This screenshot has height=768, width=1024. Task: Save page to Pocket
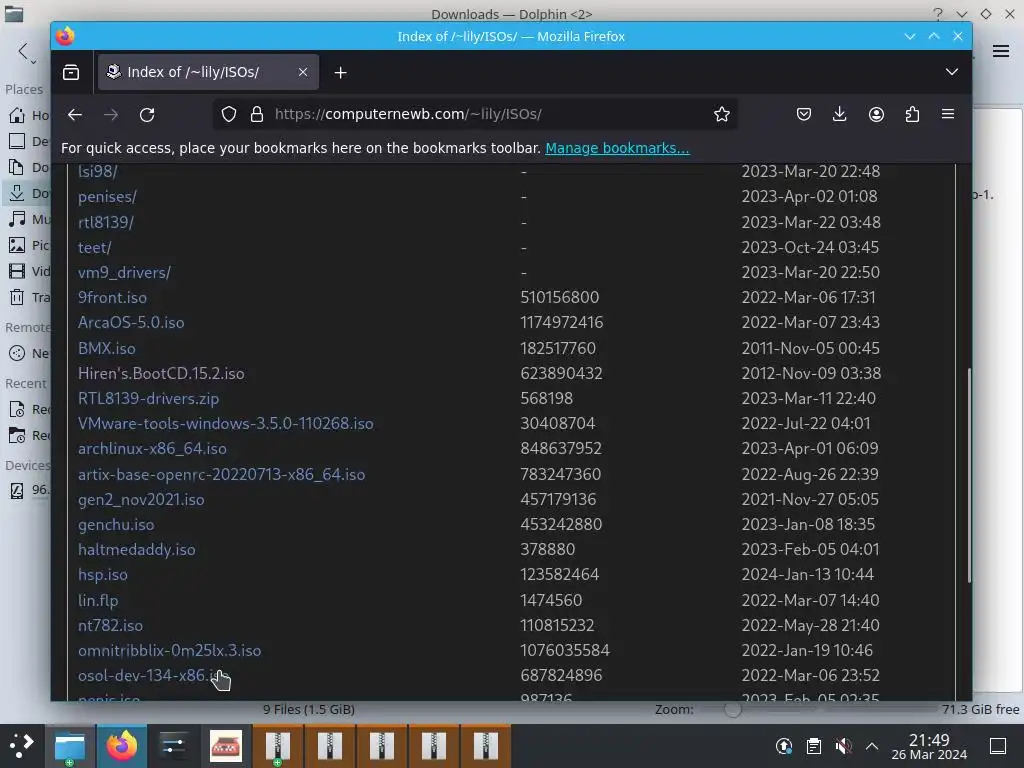[804, 114]
